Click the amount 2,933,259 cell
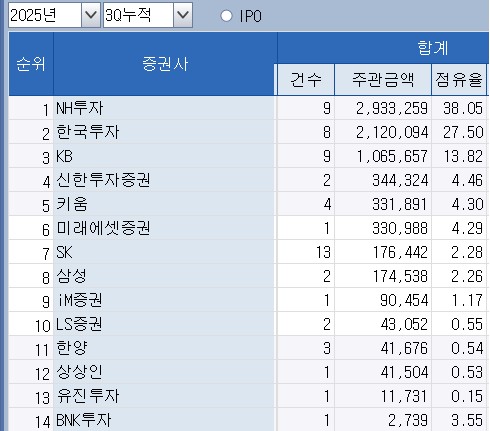This screenshot has width=490, height=431. click(x=383, y=108)
